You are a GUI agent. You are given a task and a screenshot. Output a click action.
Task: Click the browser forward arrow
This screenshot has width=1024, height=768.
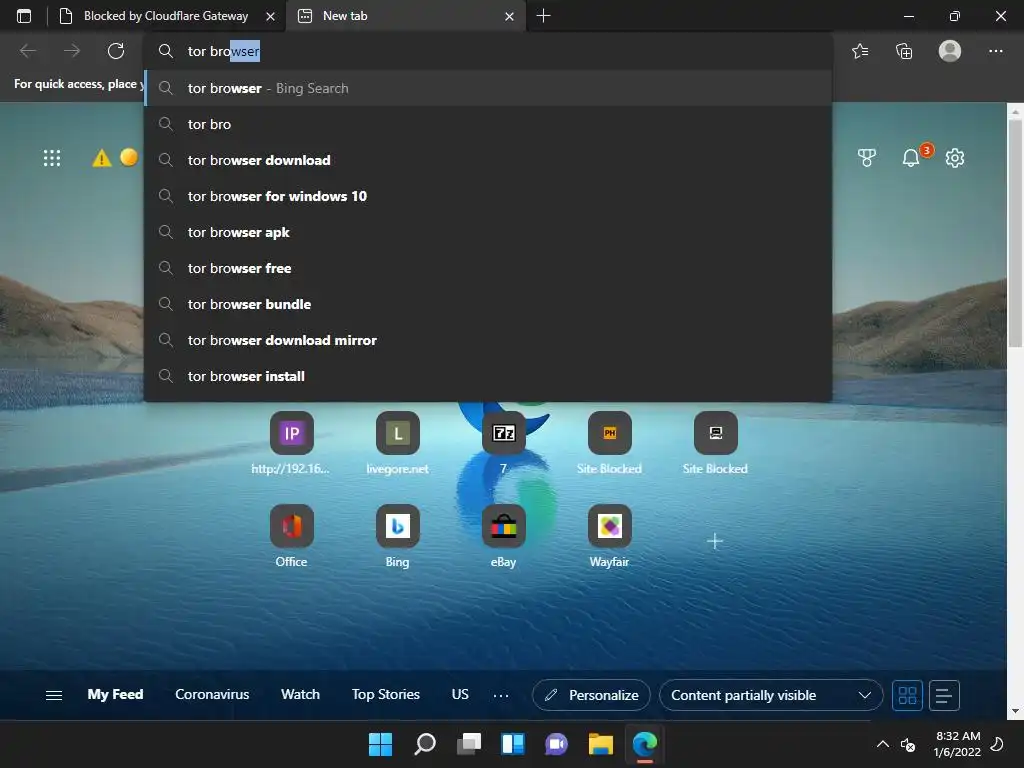click(72, 51)
